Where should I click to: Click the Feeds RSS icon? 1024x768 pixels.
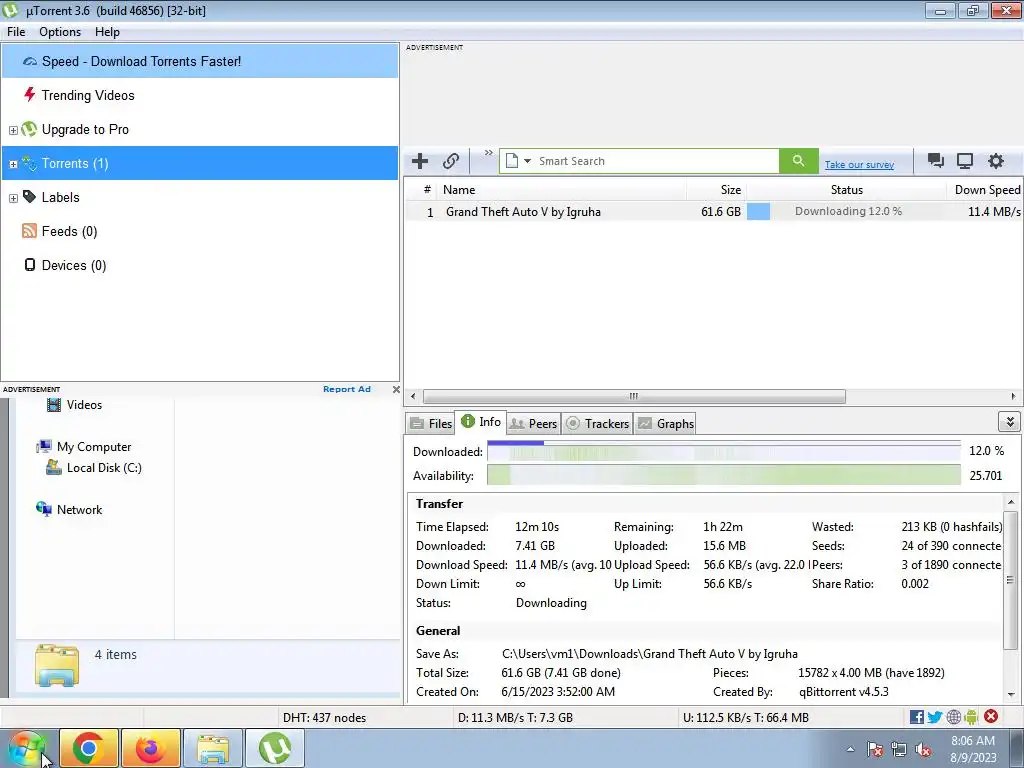point(29,231)
